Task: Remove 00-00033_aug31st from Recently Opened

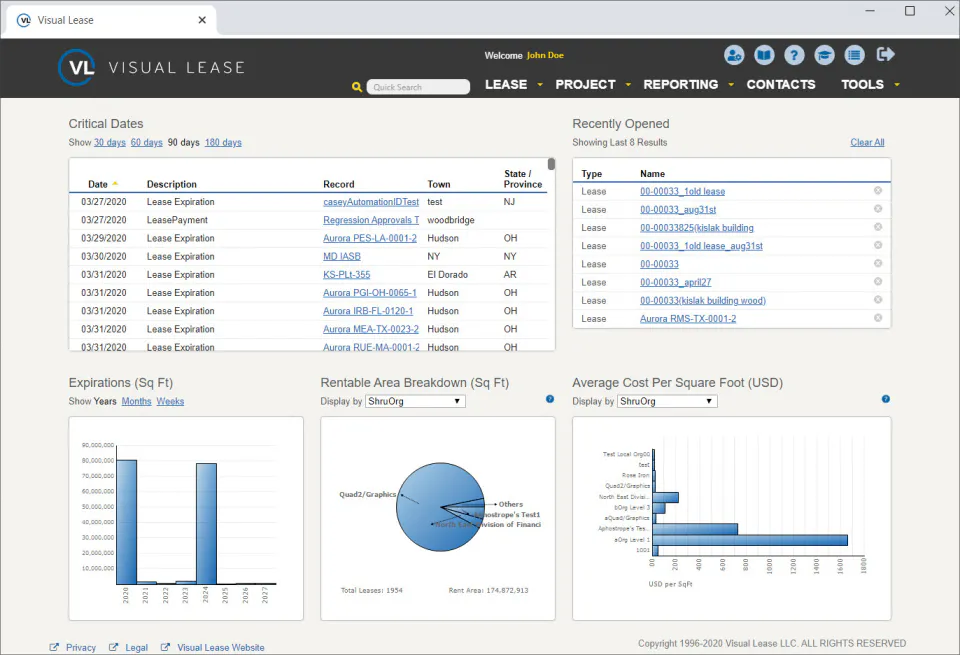Action: pos(877,209)
